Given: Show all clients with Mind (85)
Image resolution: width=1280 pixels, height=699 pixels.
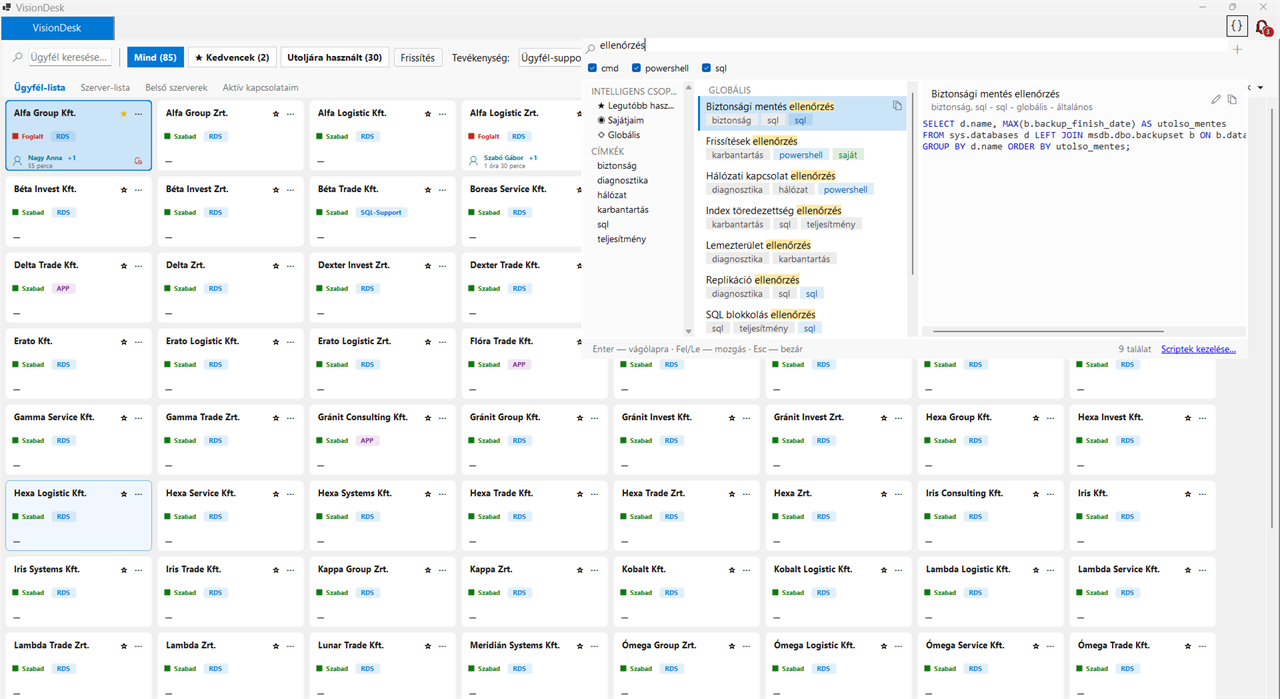Looking at the screenshot, I should coord(155,58).
